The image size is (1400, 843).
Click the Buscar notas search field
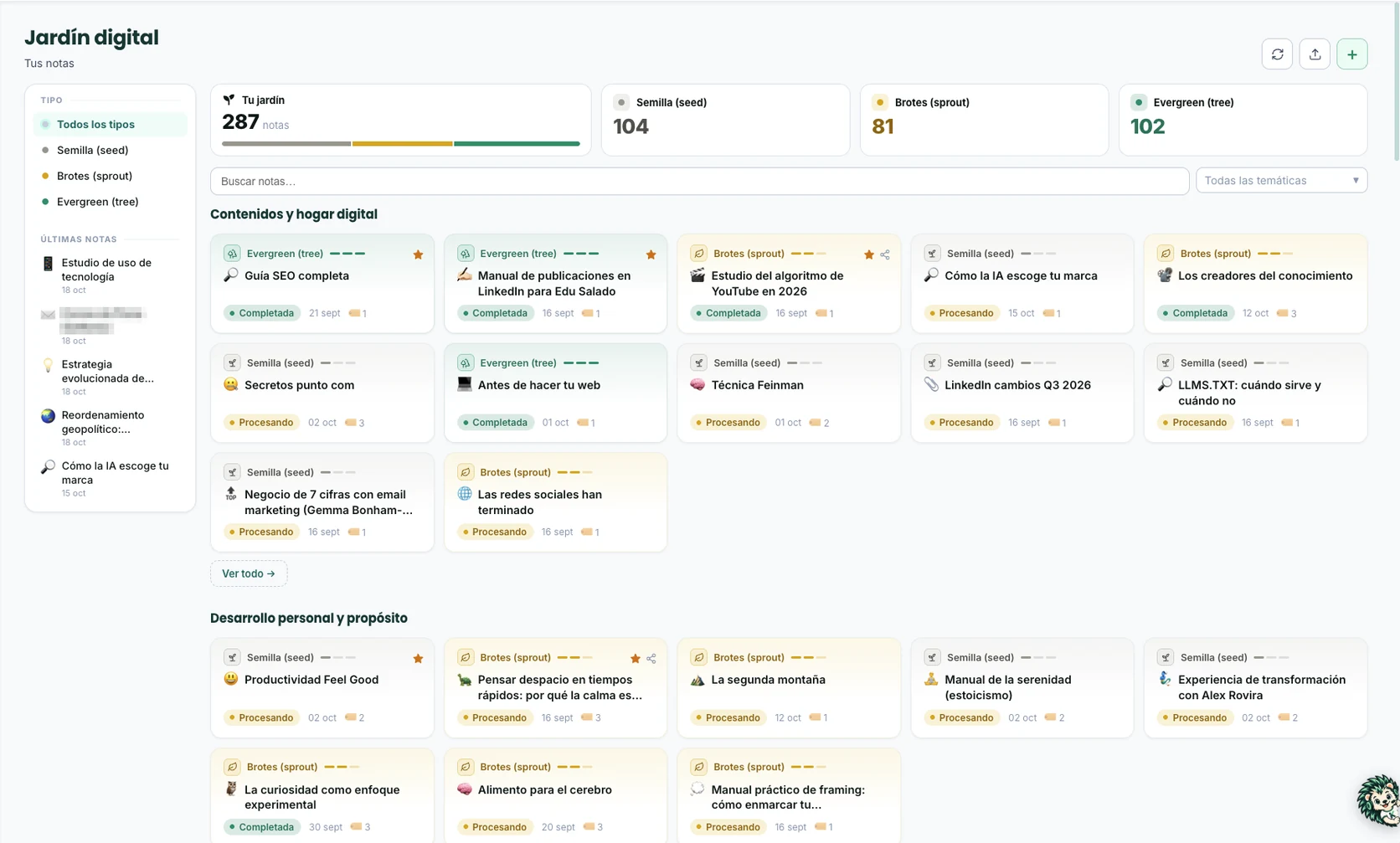click(699, 181)
